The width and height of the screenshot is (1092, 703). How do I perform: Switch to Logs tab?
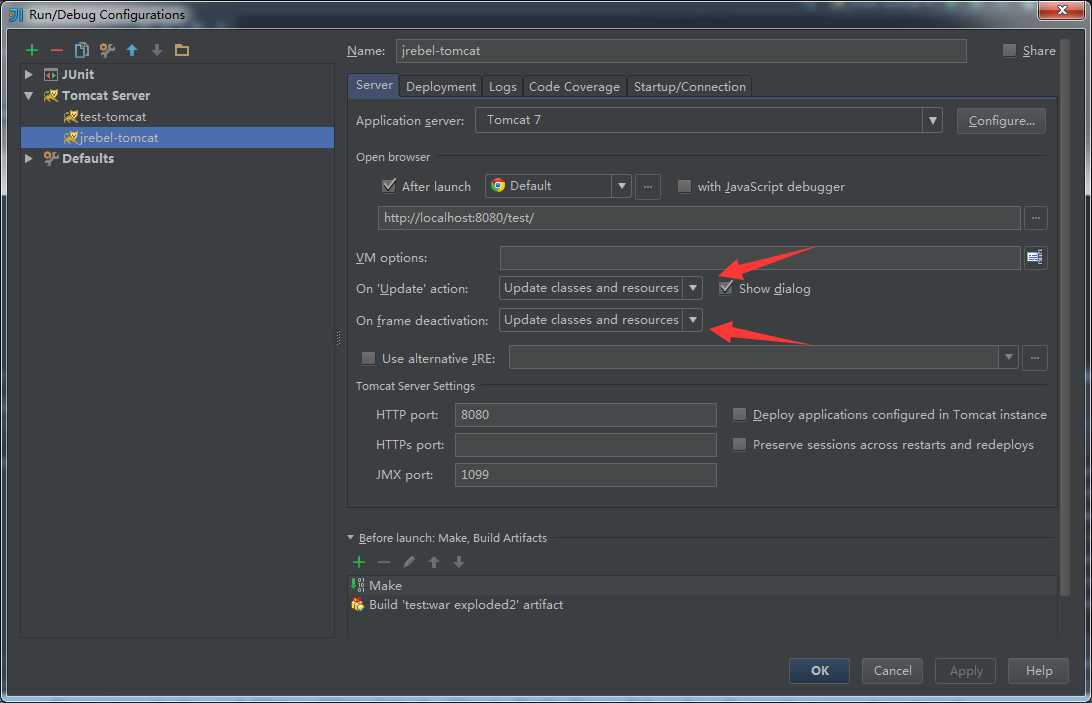(502, 86)
